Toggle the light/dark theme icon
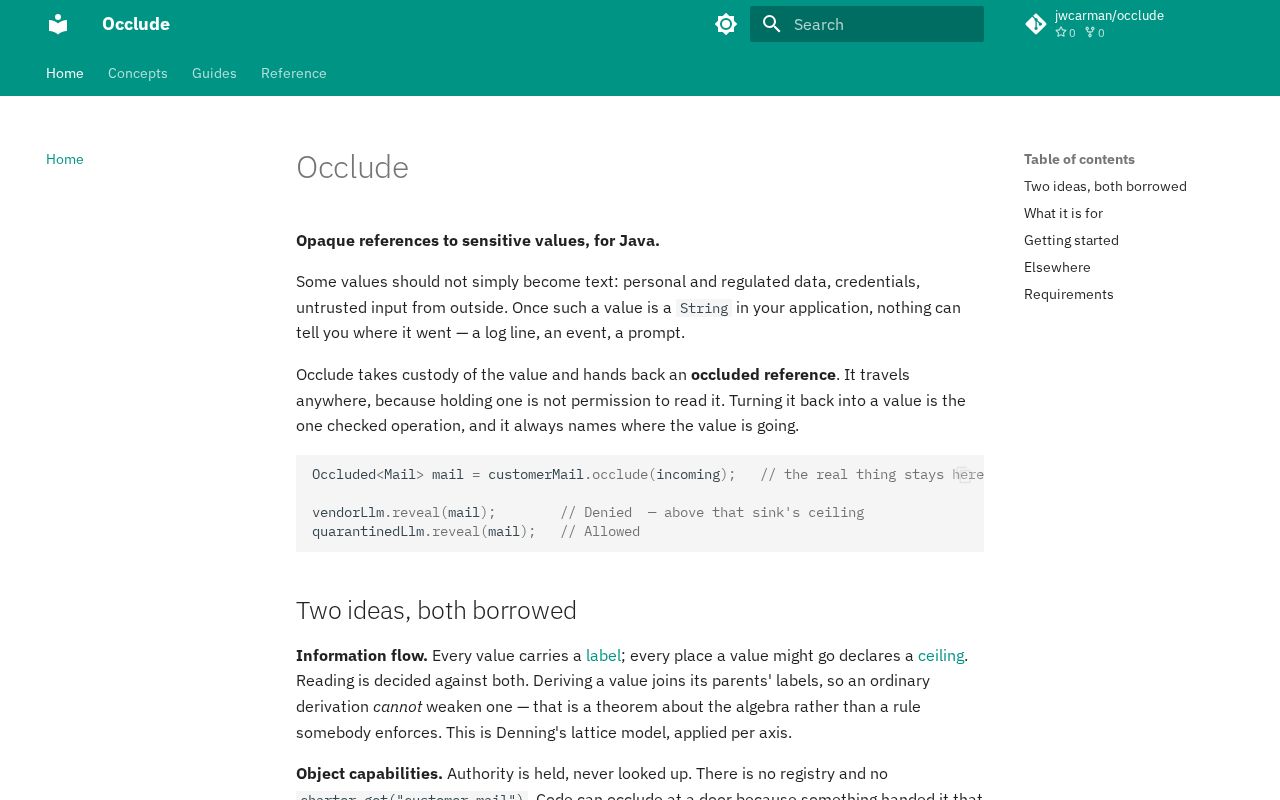 pyautogui.click(x=726, y=24)
